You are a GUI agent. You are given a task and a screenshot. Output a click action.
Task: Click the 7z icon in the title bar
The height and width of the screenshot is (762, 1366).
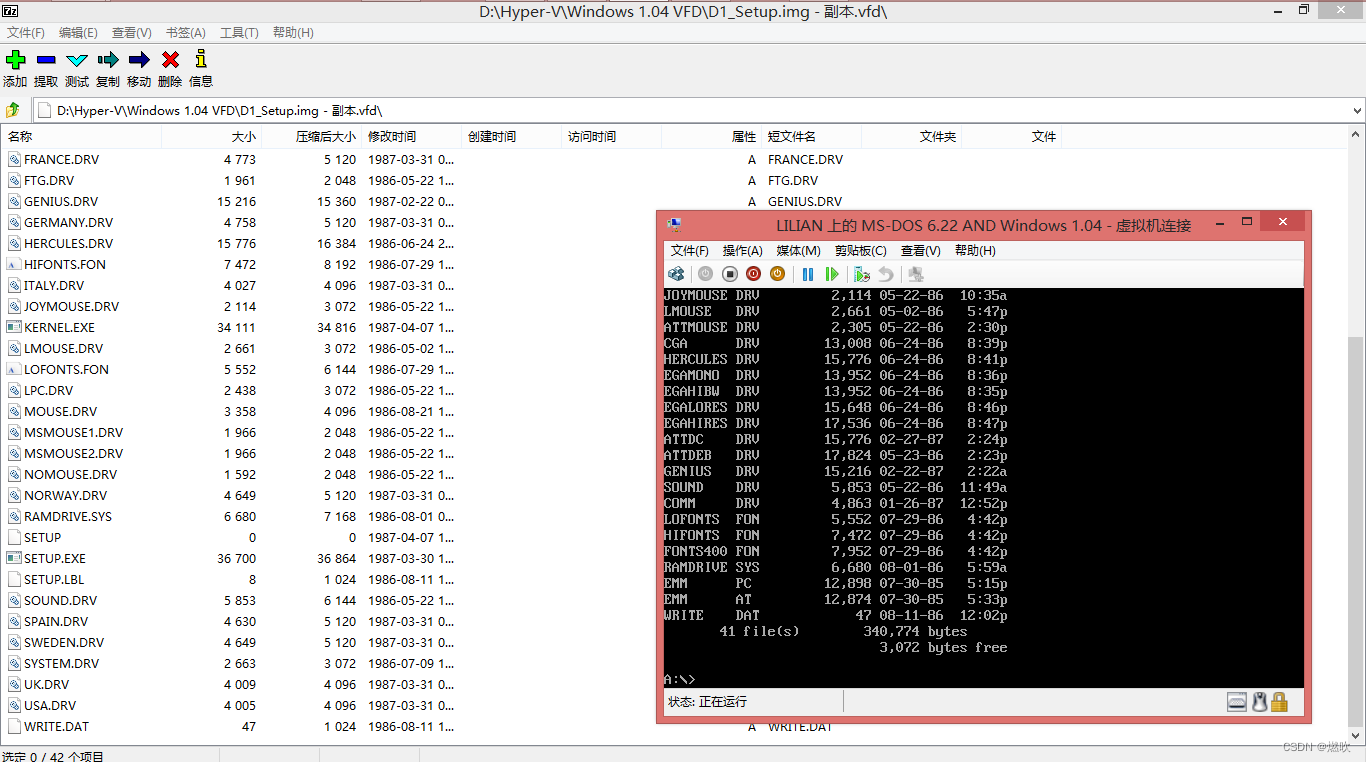coord(11,11)
